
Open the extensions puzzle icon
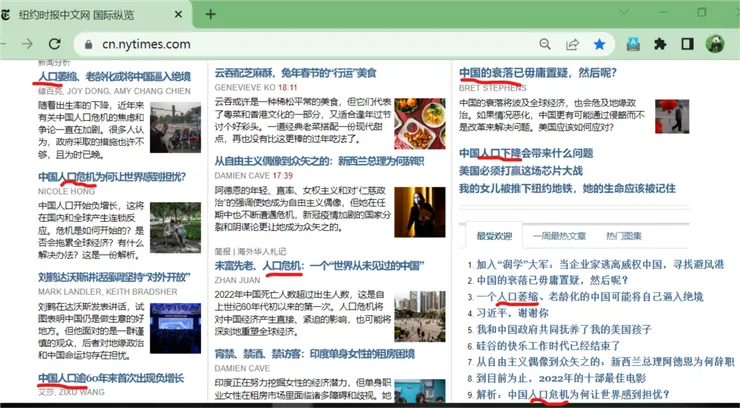(660, 44)
